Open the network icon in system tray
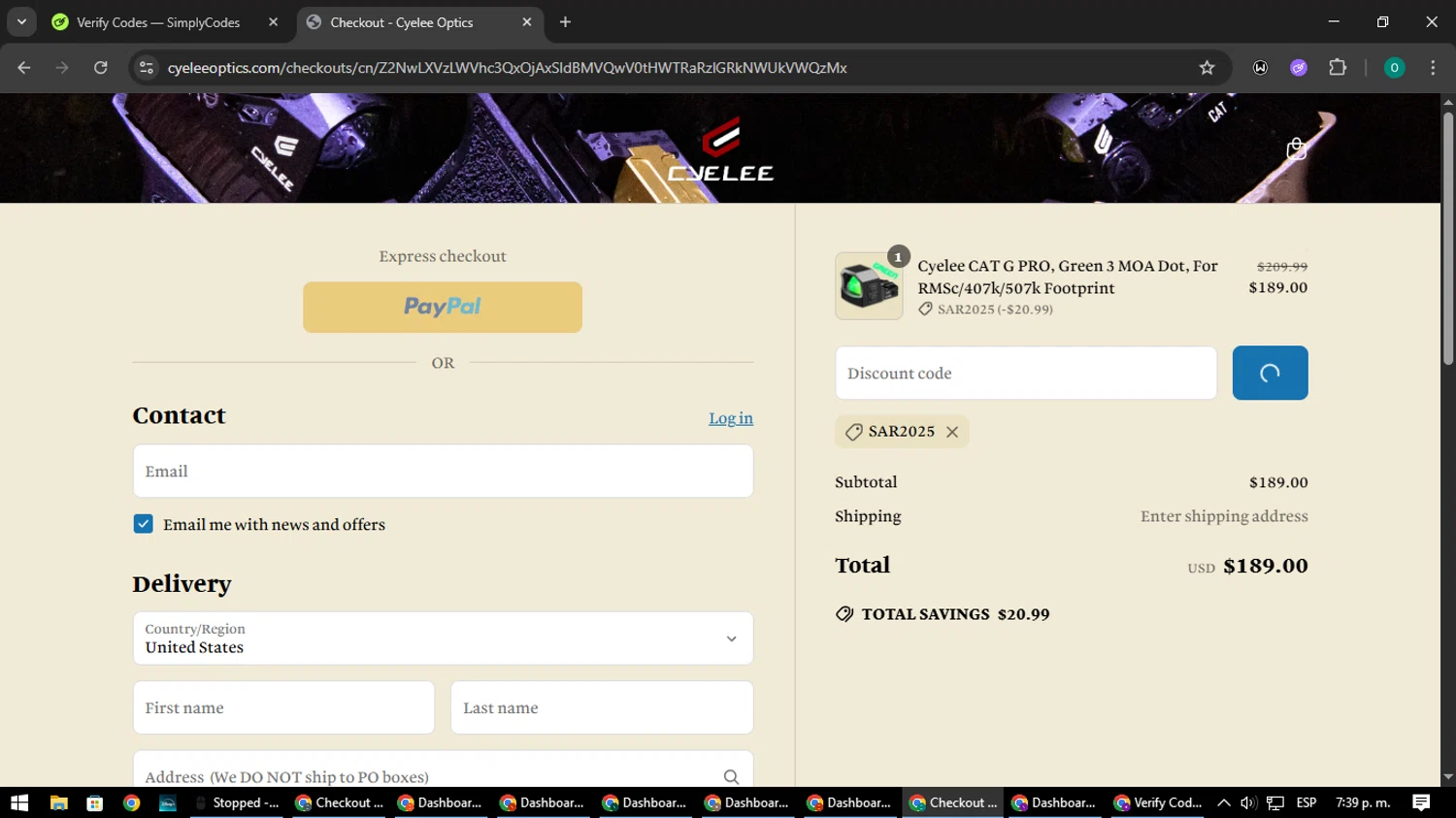1456x818 pixels. 1275,802
